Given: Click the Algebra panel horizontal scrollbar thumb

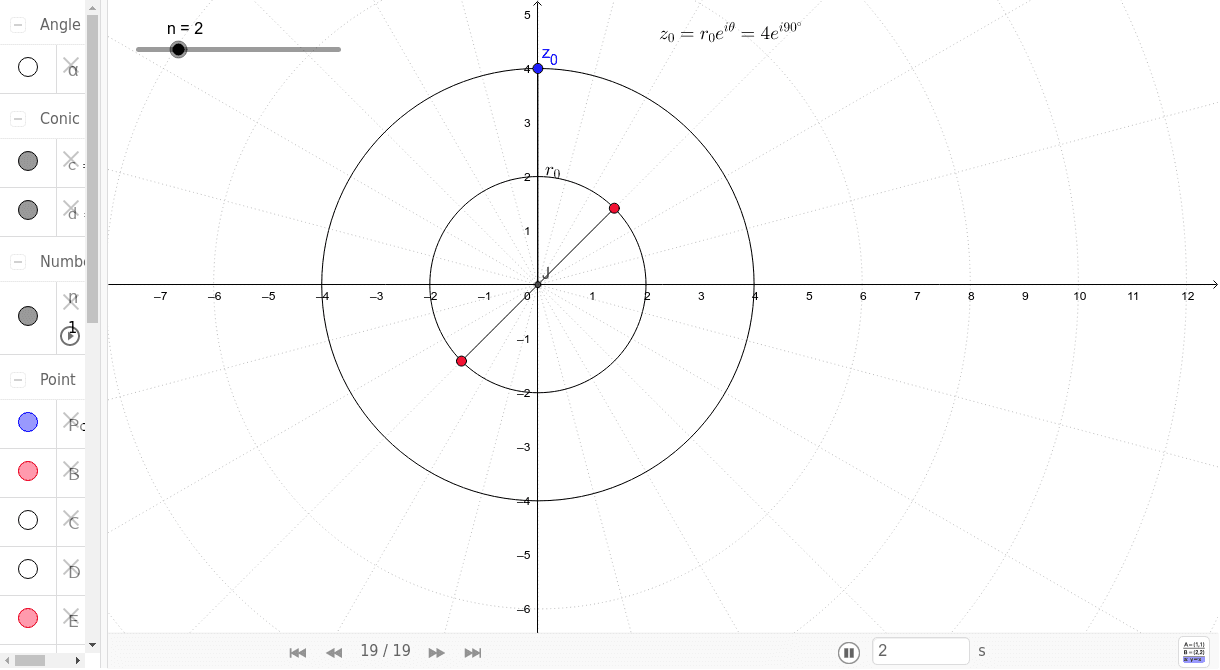Looking at the screenshot, I should point(31,660).
